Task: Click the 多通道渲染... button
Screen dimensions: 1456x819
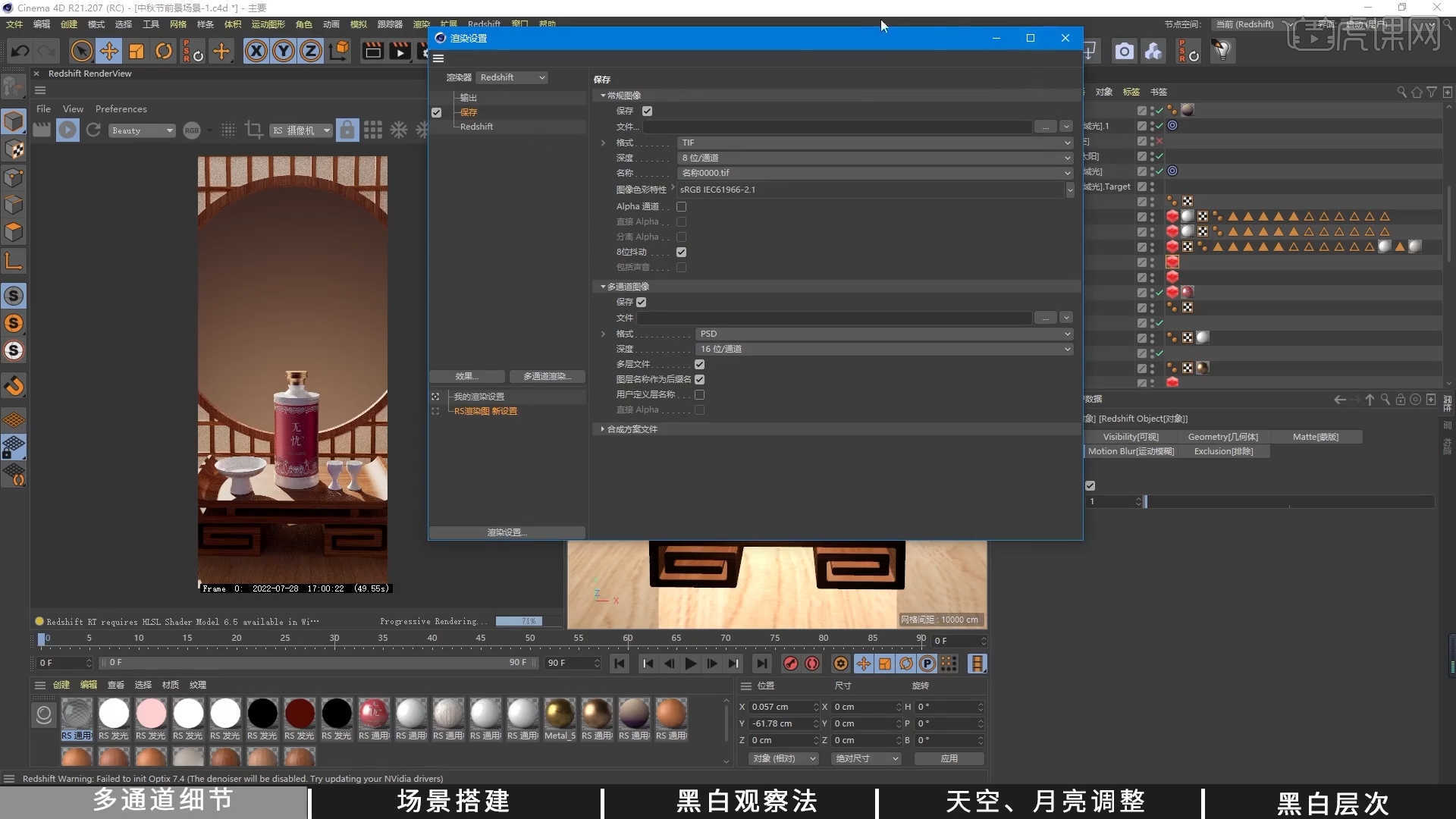Action: pos(546,376)
